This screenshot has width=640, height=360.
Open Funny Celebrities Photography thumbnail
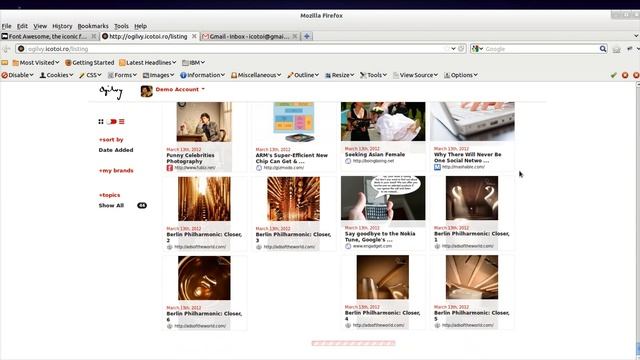pos(204,122)
